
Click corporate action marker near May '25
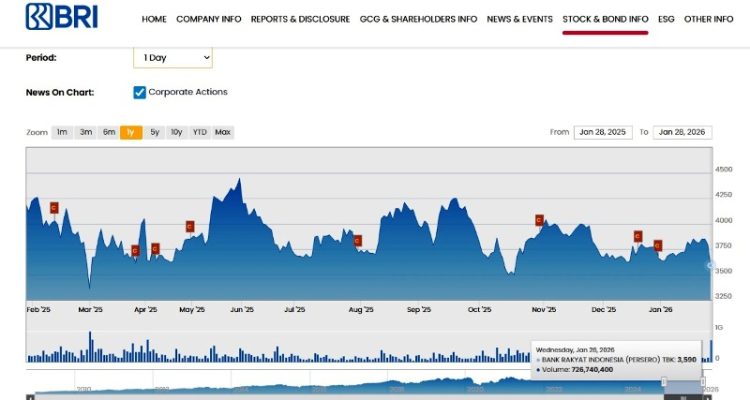(x=190, y=226)
